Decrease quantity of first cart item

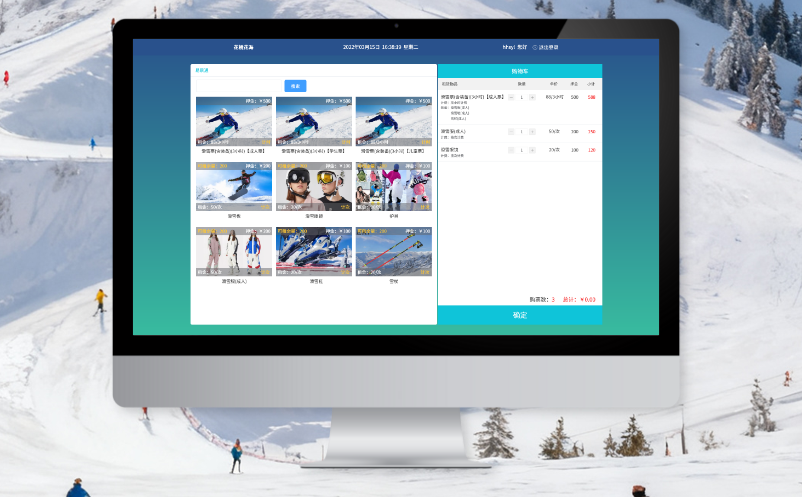(x=511, y=97)
